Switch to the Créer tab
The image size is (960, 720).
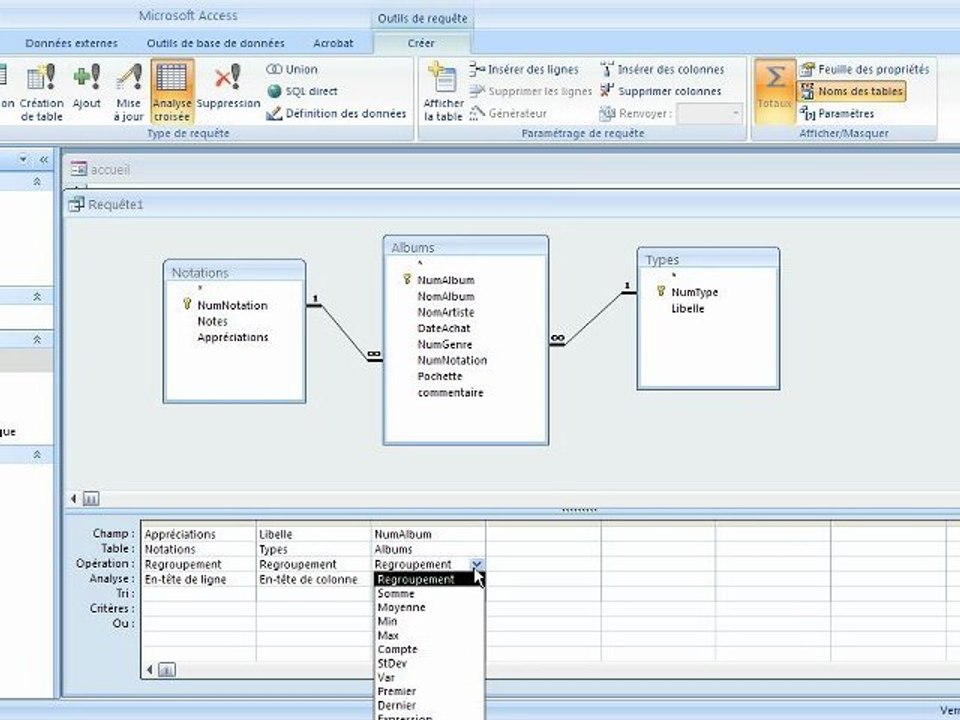tap(421, 43)
